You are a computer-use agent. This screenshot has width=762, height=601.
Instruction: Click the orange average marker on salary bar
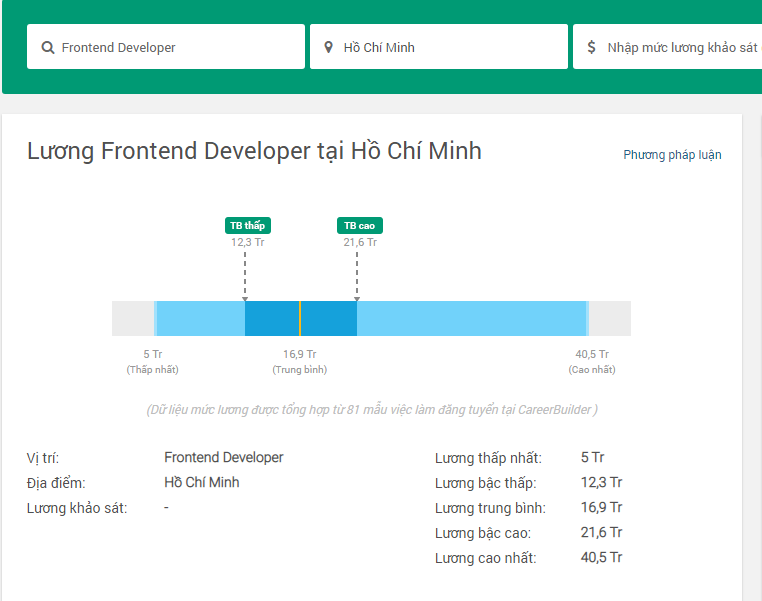click(300, 318)
